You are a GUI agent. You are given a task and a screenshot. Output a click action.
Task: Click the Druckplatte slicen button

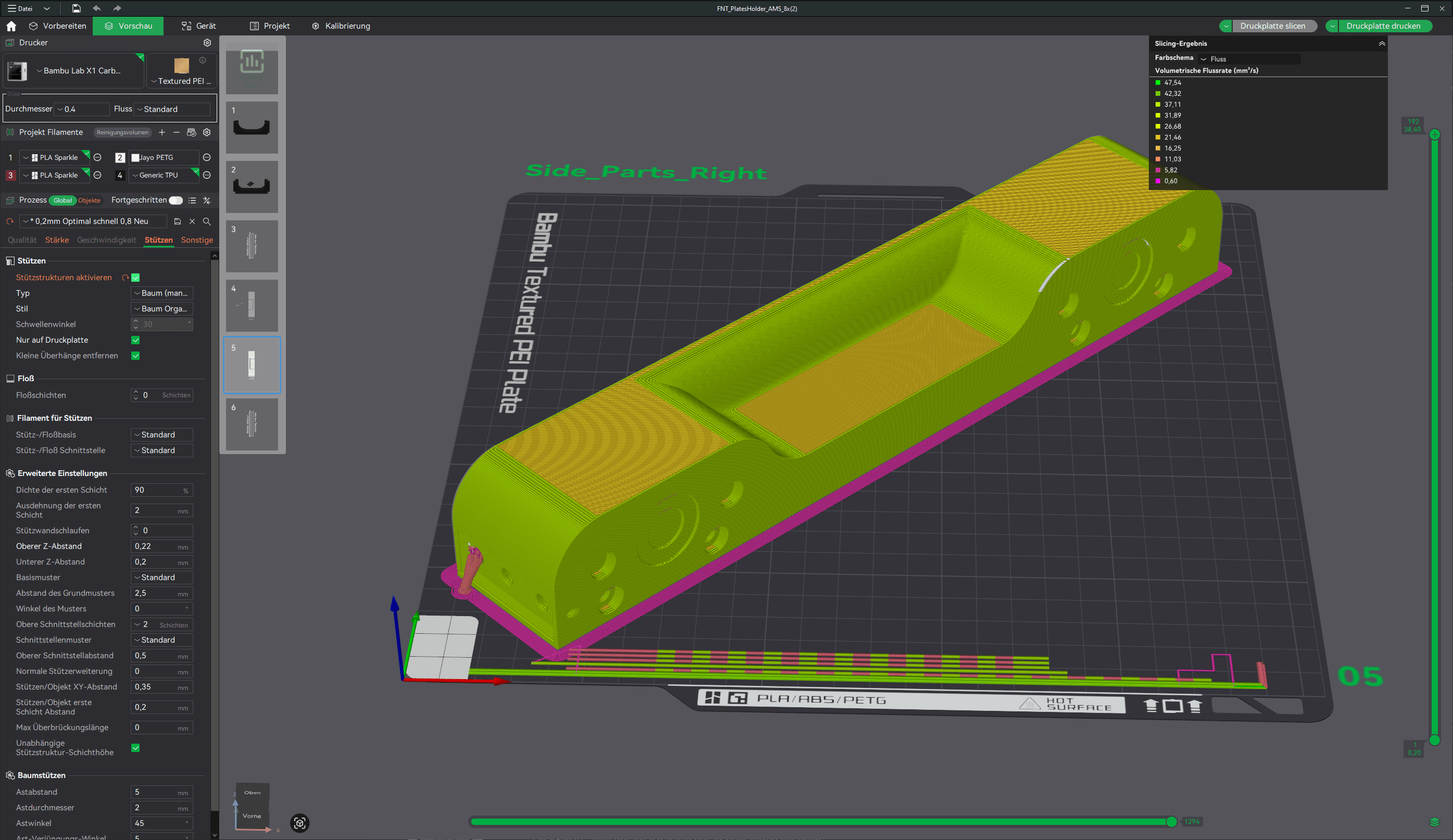1272,26
